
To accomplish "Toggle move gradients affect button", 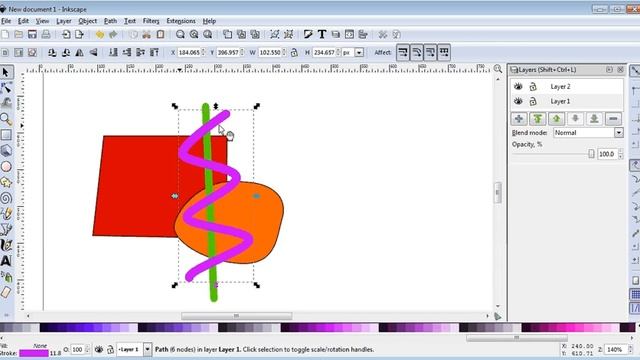I will (430, 53).
